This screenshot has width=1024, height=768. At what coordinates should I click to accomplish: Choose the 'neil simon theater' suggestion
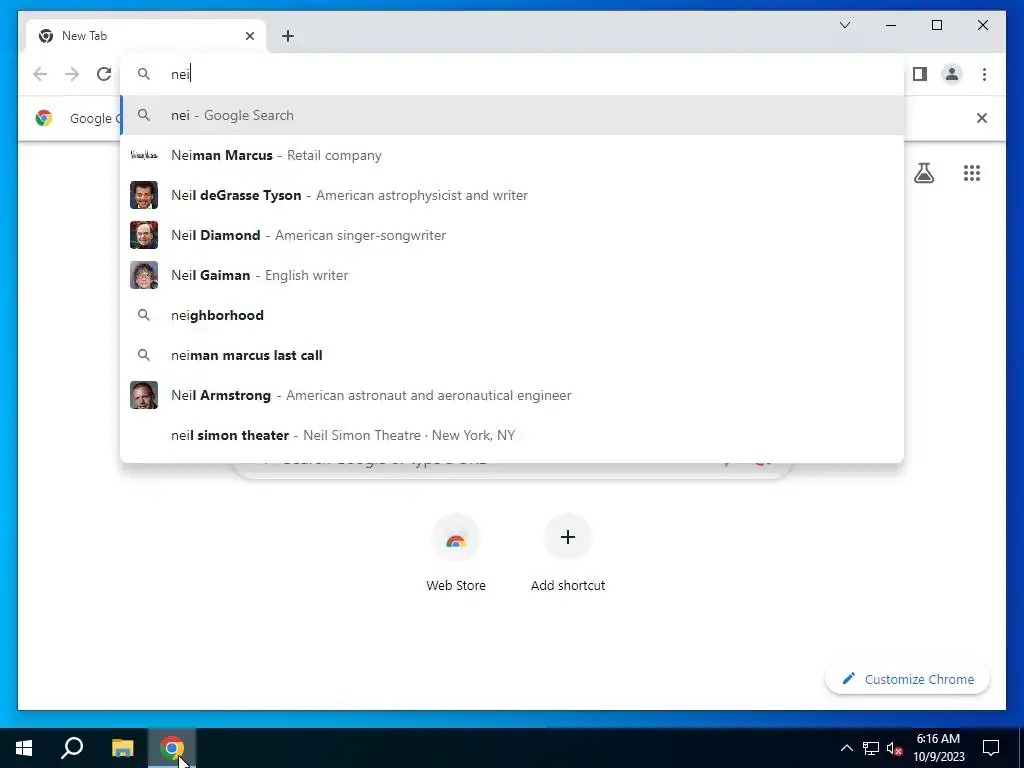click(512, 435)
